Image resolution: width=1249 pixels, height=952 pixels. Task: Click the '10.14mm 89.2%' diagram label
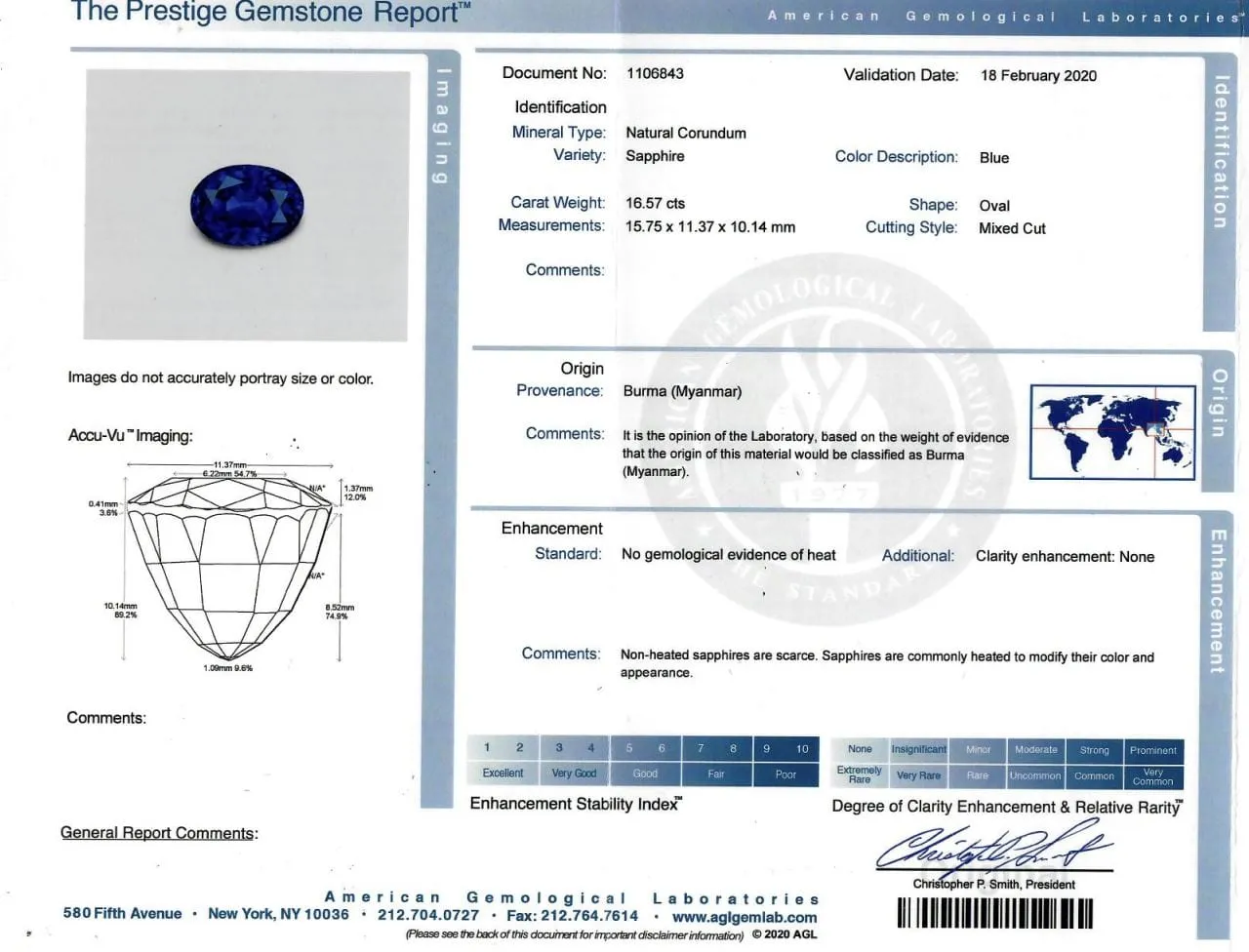tap(121, 611)
